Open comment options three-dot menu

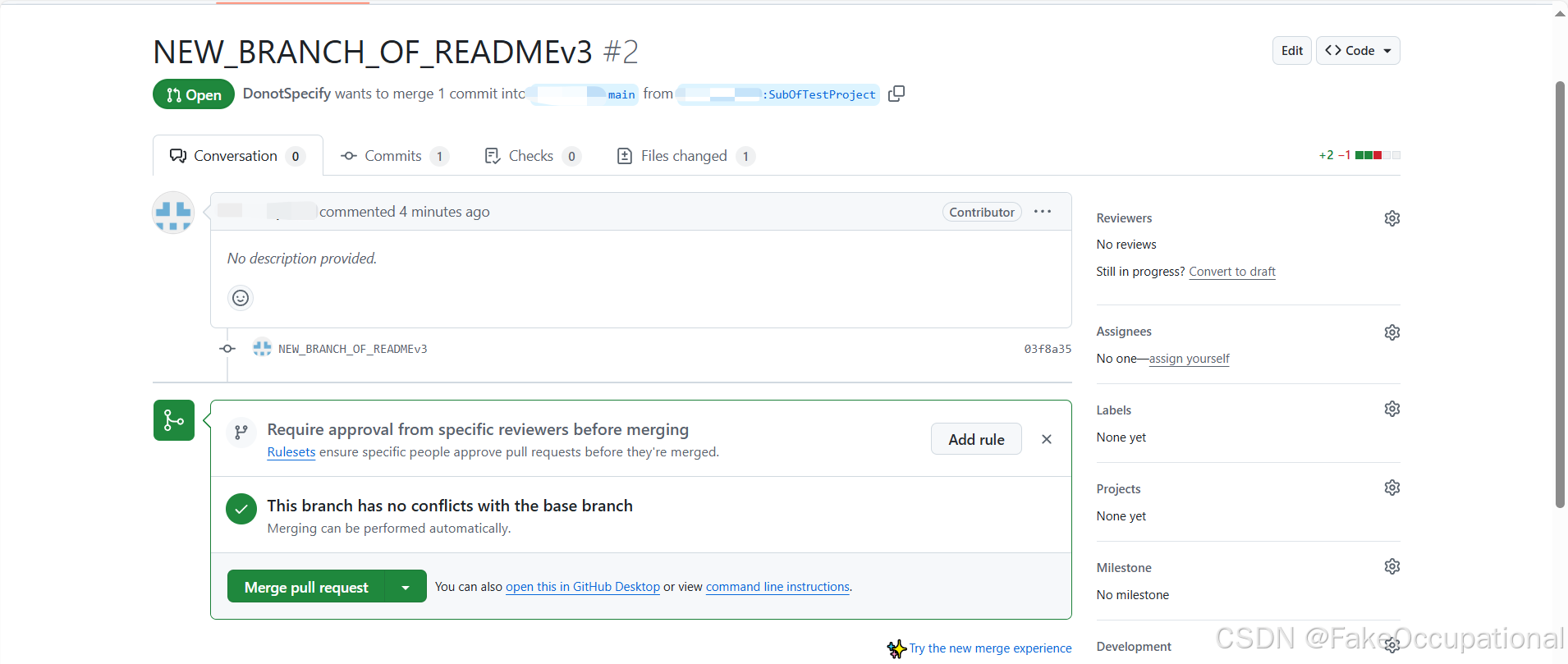click(1043, 212)
